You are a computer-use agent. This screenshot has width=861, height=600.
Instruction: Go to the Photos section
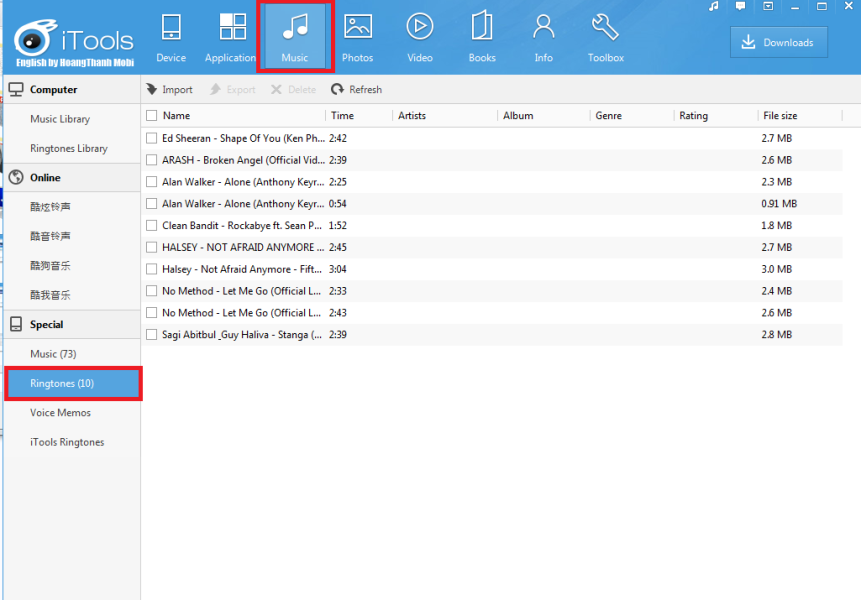tap(357, 38)
